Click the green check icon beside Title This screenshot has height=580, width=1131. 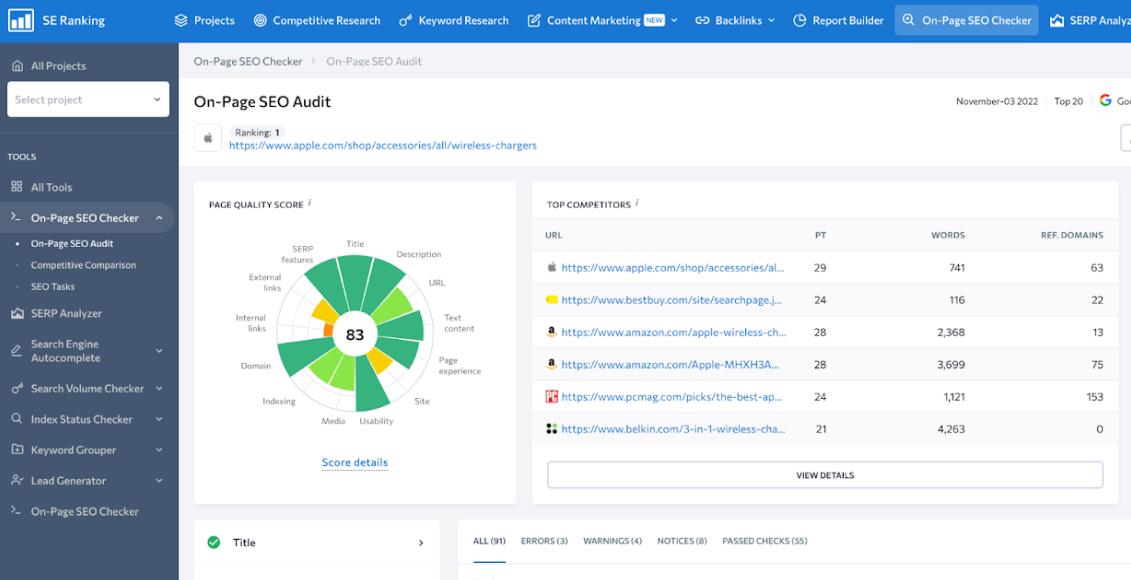214,542
